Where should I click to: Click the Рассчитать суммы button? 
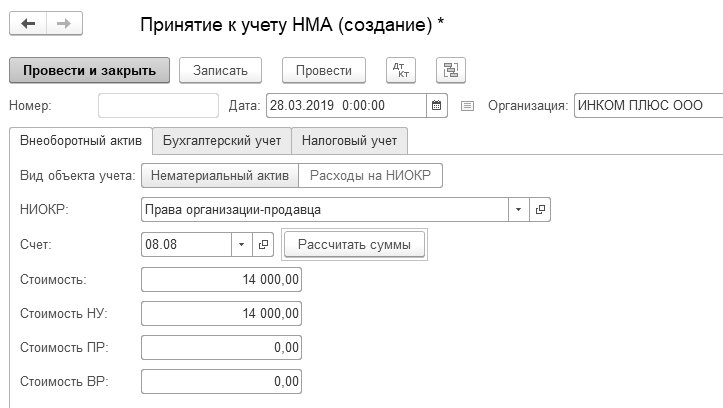355,244
